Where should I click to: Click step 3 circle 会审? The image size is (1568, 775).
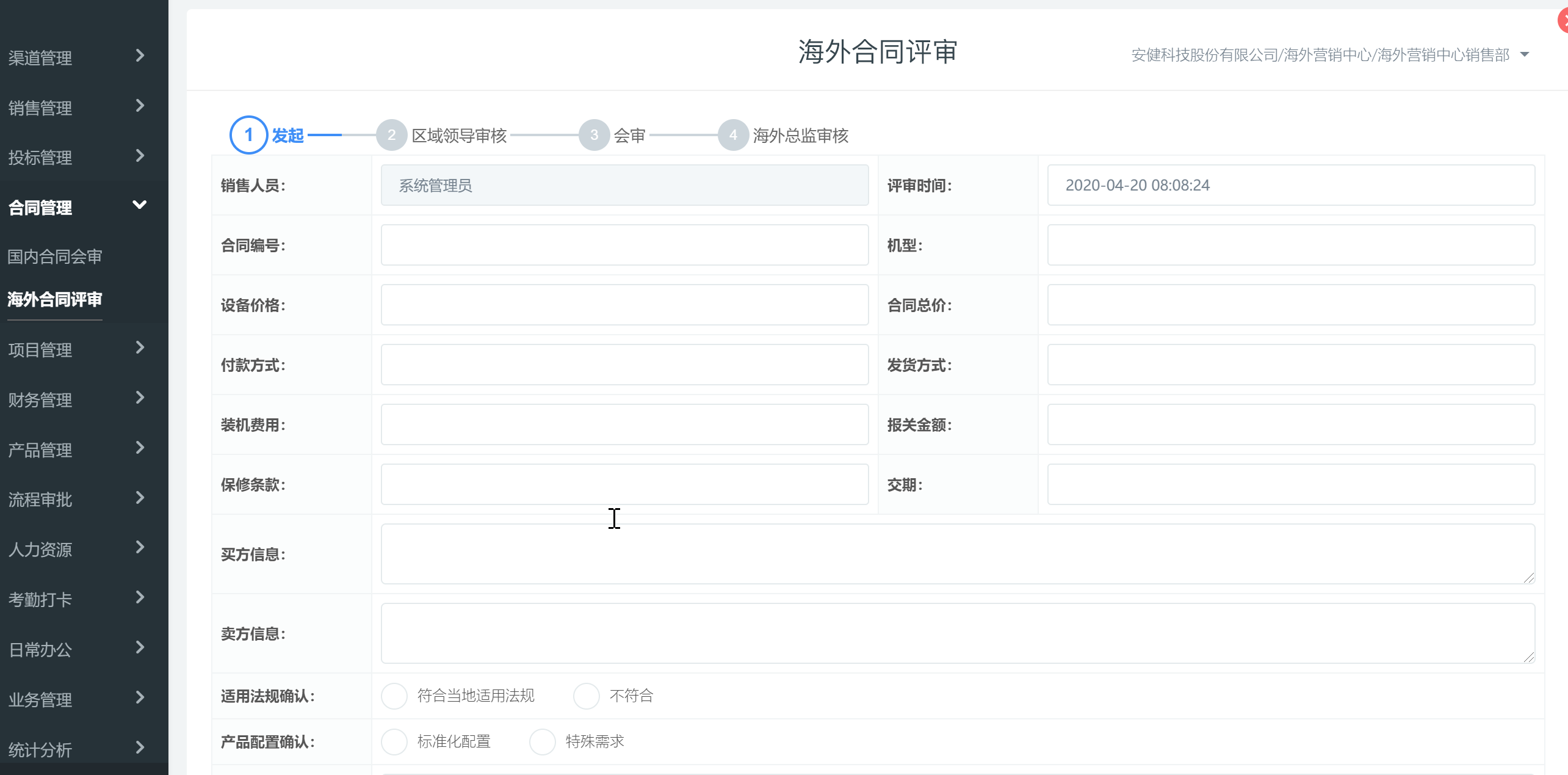(x=594, y=135)
